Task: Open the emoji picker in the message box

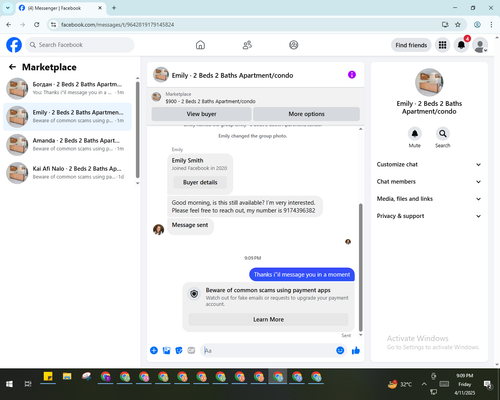Action: [340, 350]
